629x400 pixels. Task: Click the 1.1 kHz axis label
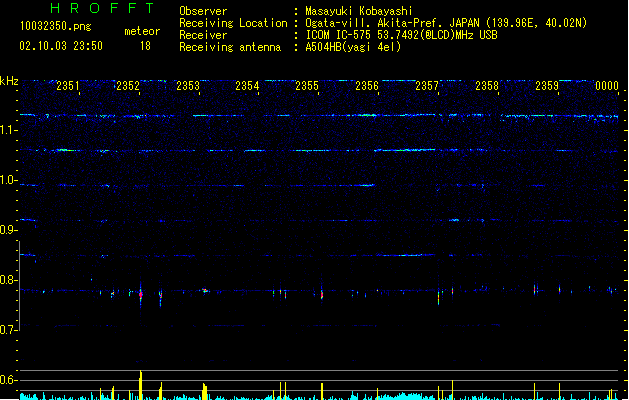coord(8,130)
